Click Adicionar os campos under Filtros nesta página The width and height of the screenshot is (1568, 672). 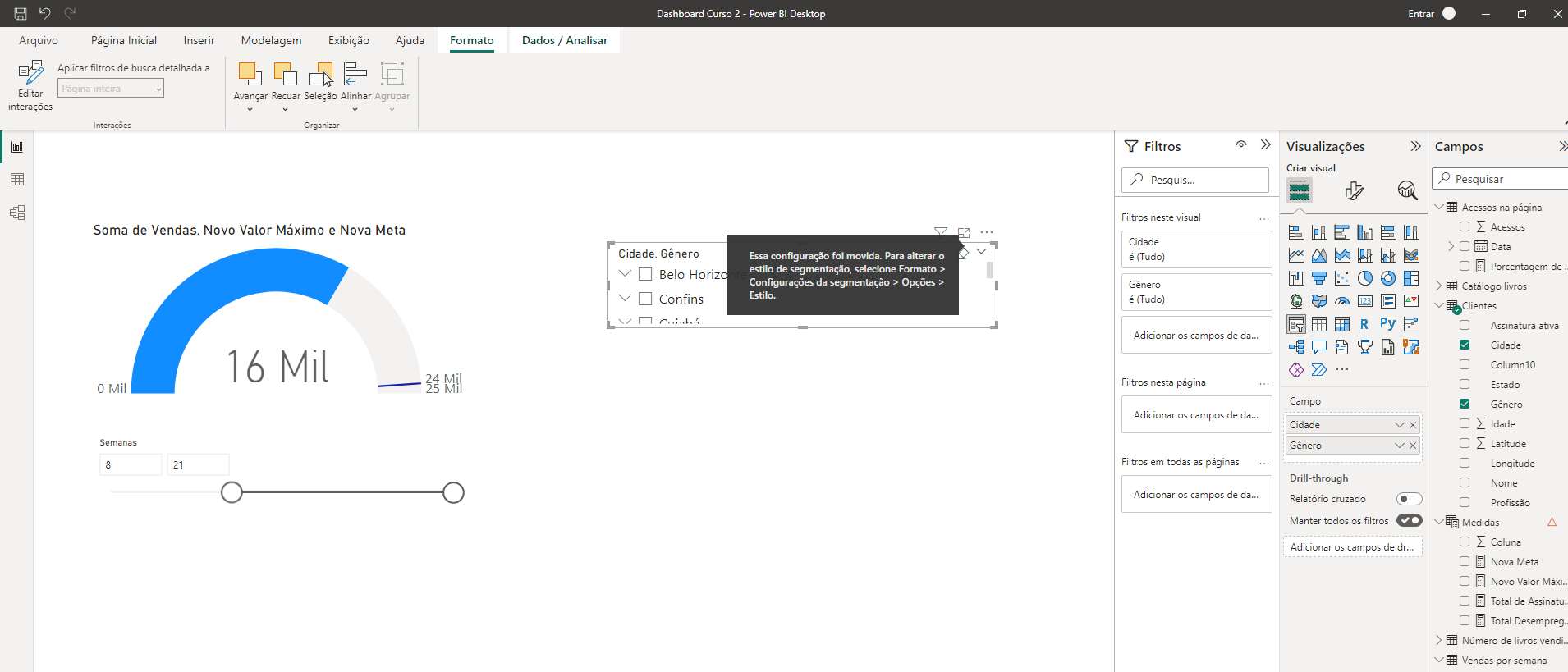1196,415
